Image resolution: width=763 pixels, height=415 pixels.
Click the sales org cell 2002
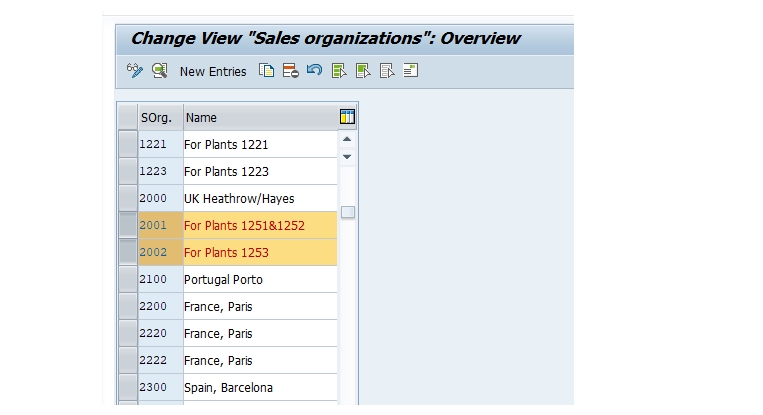tap(161, 253)
